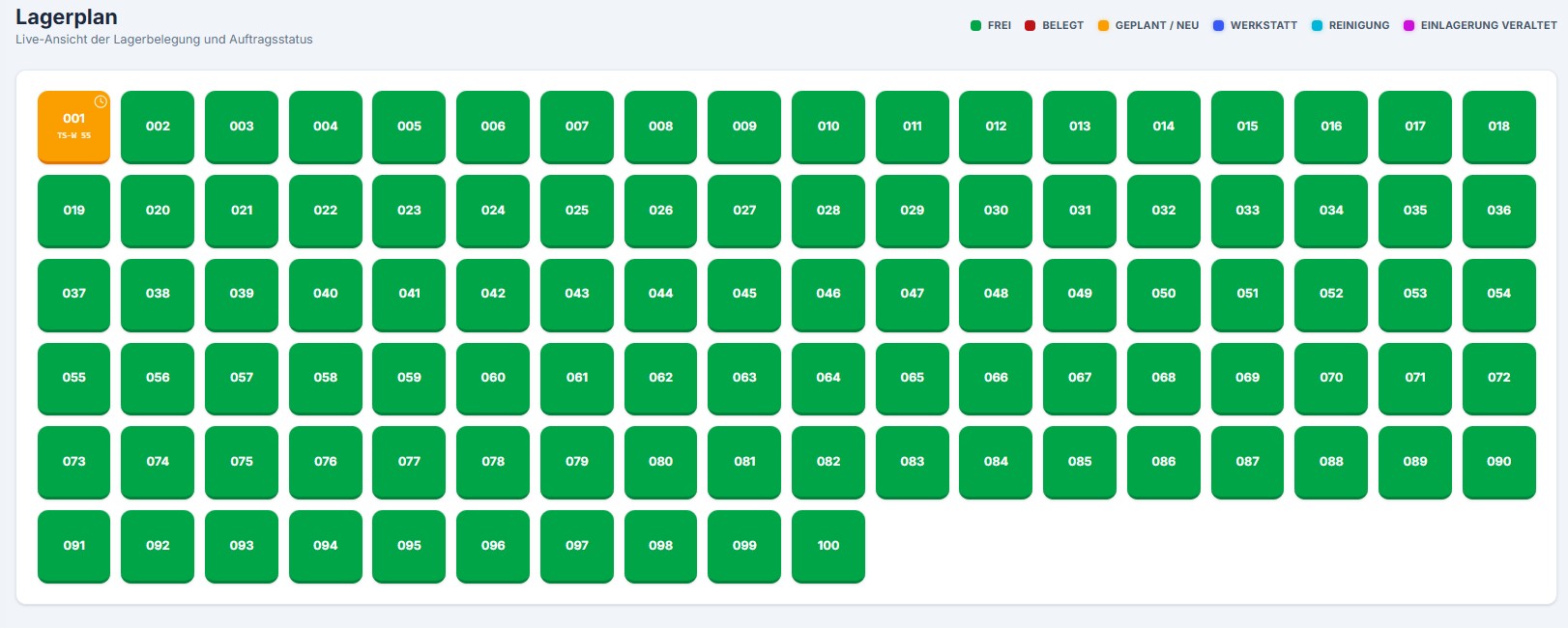Select storage slot 037
This screenshot has height=628, width=1568.
[73, 295]
